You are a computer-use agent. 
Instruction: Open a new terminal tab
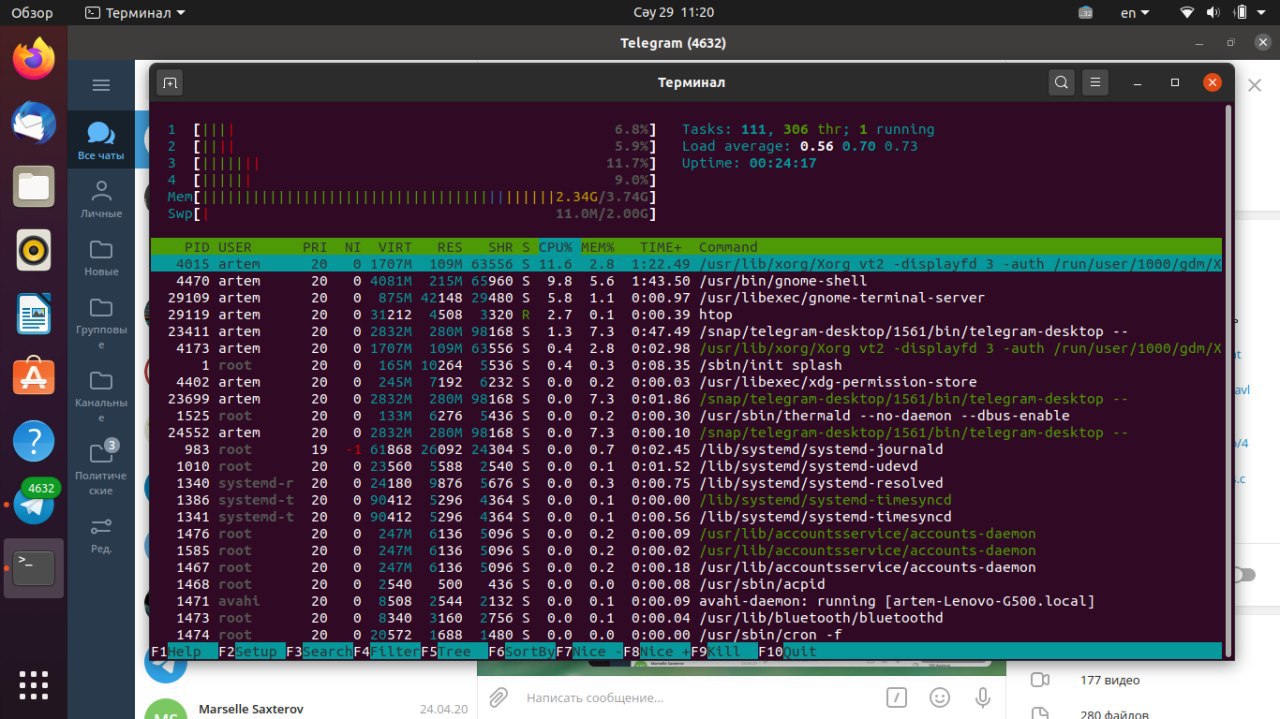pos(169,83)
